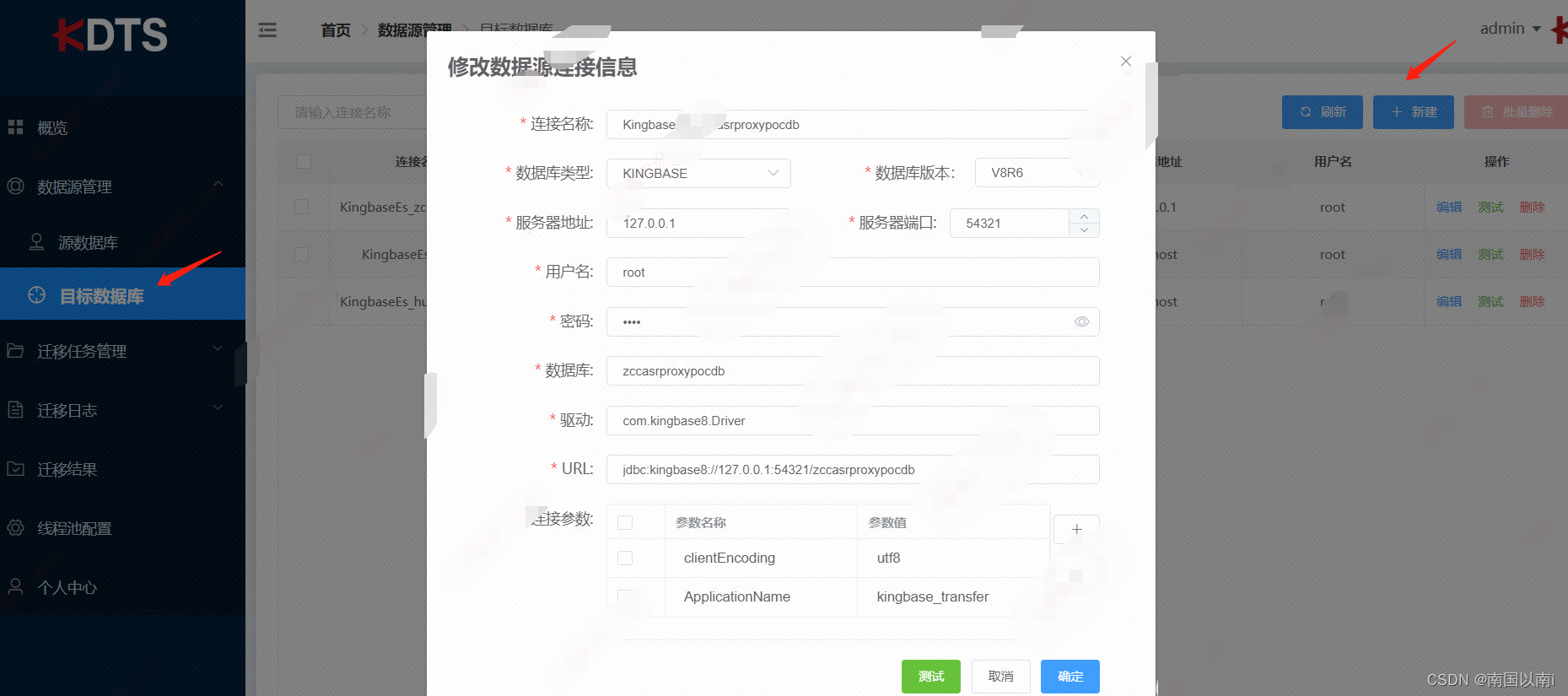This screenshot has height=696, width=1568.
Task: Check the KingbaseEs_zc row checkbox
Action: (x=301, y=207)
